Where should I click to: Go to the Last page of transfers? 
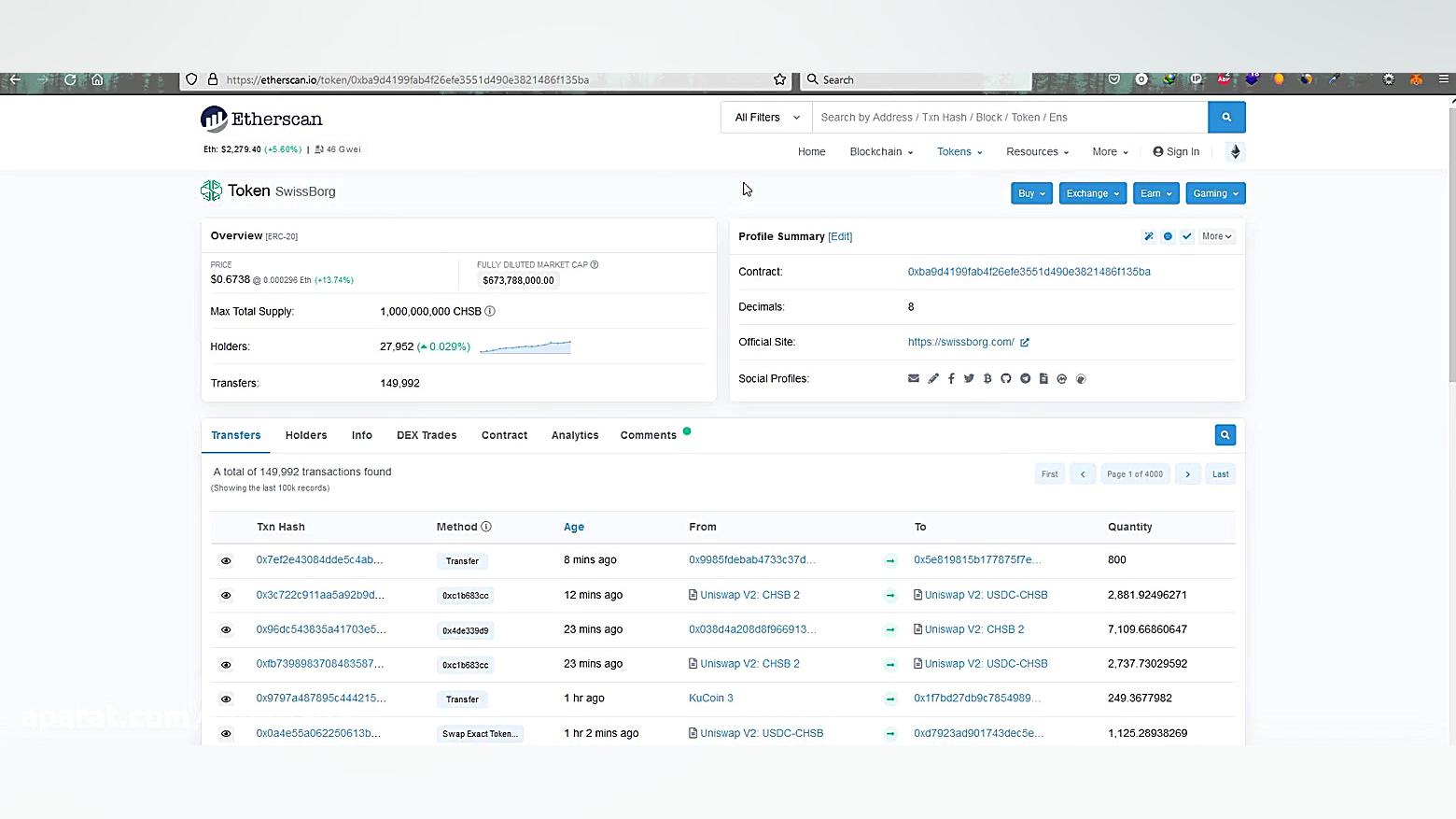(x=1220, y=473)
